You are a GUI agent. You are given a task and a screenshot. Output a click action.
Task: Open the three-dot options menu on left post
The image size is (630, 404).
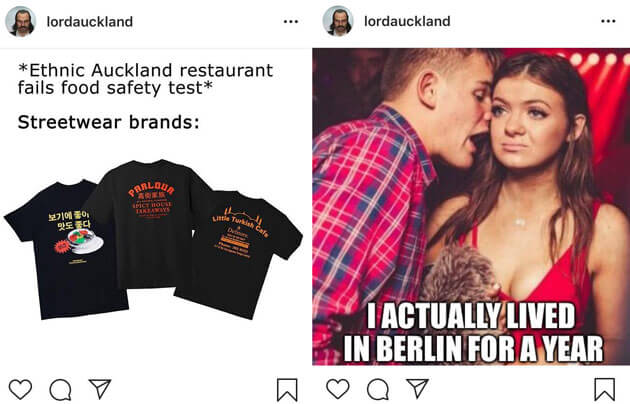(x=290, y=22)
